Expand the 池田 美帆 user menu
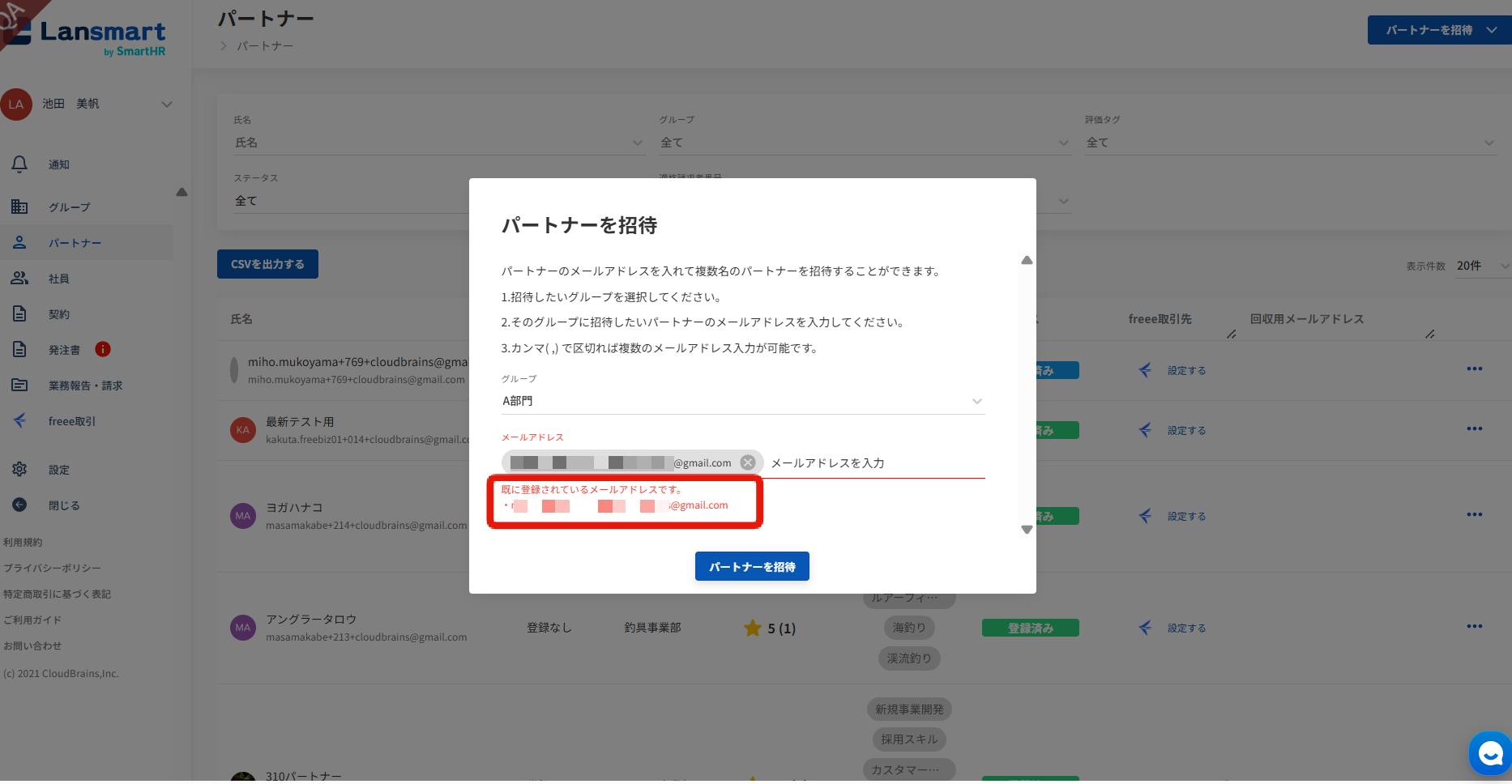The height and width of the screenshot is (784, 1512). point(167,104)
